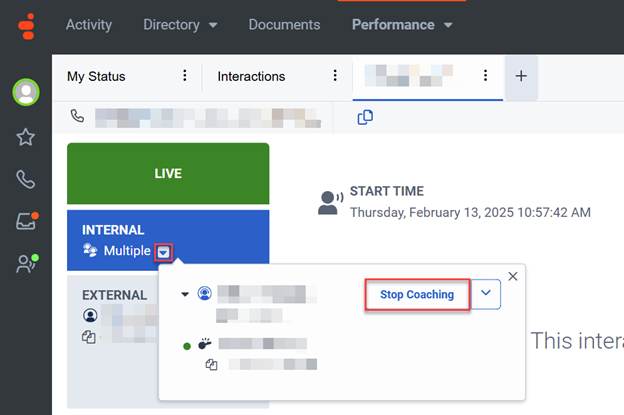624x415 pixels.
Task: Open the user avatar status icon
Action: click(x=25, y=93)
